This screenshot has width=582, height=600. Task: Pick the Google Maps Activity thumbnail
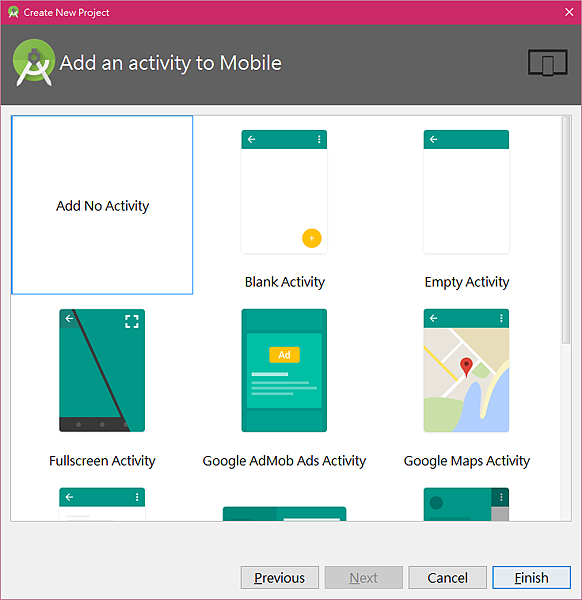466,370
